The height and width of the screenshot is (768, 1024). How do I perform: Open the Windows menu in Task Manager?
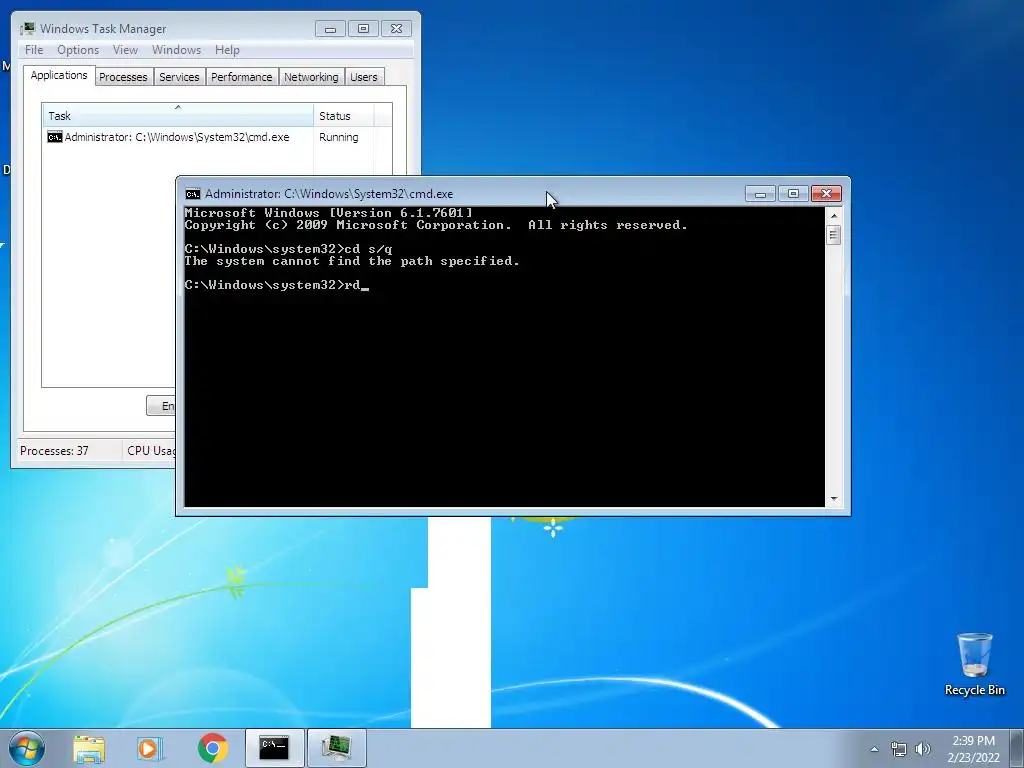[176, 50]
